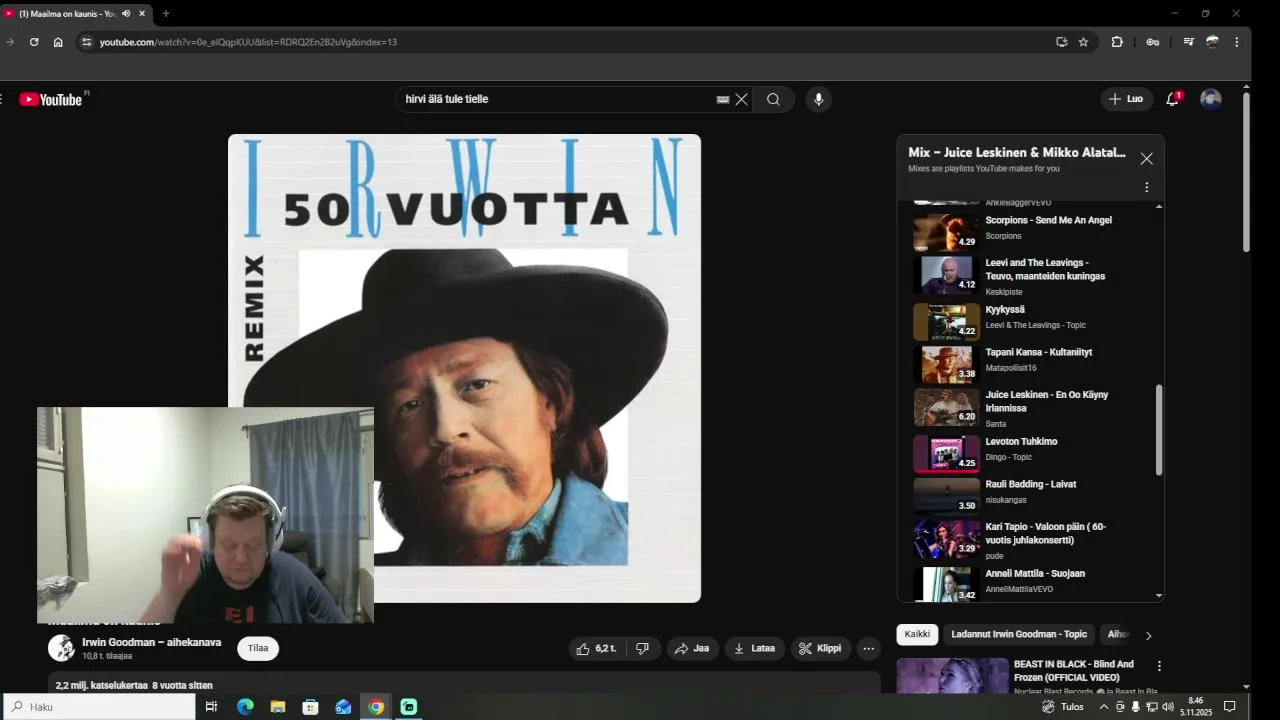The height and width of the screenshot is (720, 1280).
Task: Show more filter chips with arrow
Action: point(1148,635)
